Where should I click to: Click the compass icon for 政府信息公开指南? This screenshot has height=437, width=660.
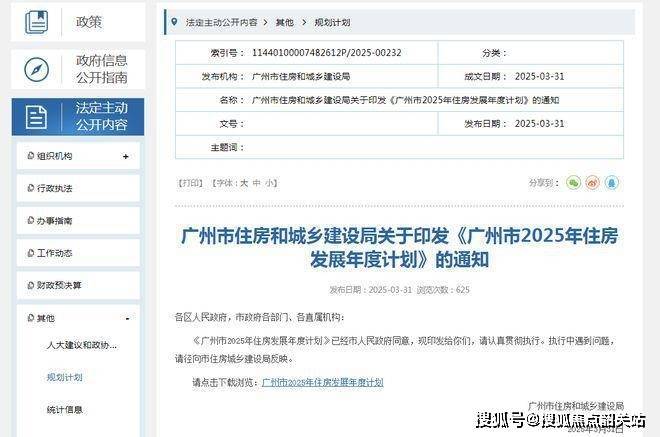click(37, 69)
